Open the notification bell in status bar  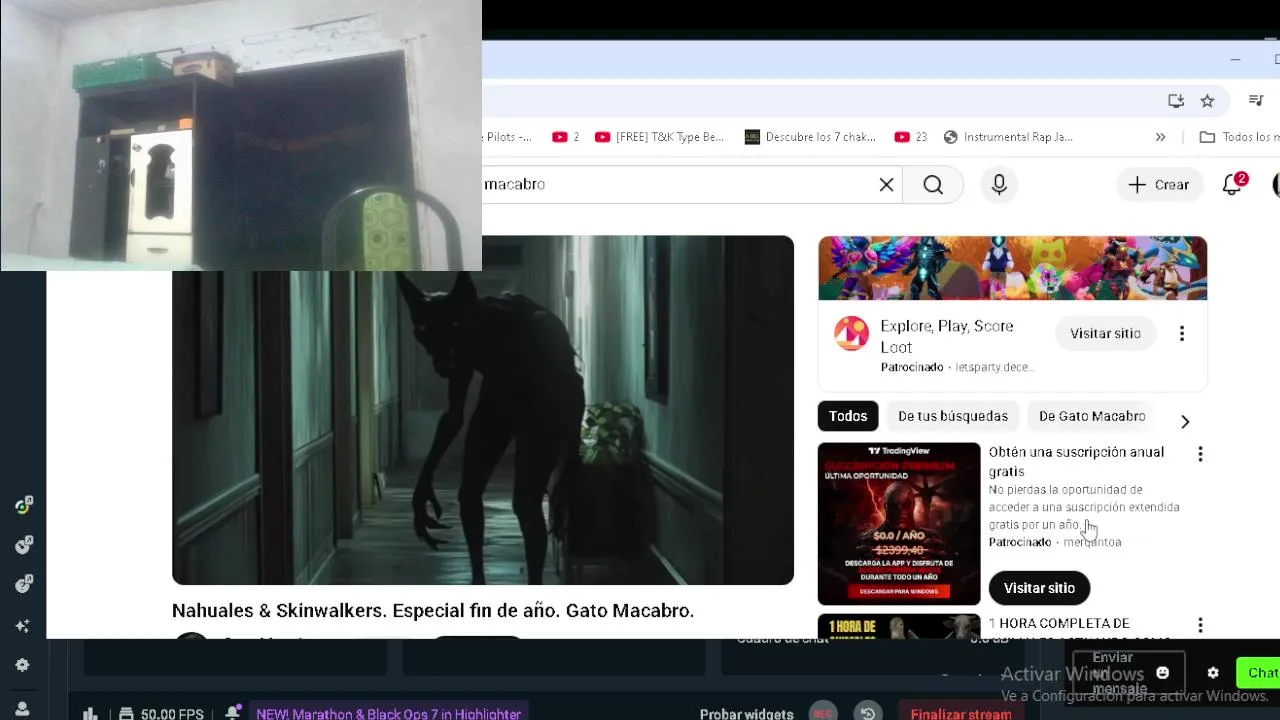[x=232, y=713]
